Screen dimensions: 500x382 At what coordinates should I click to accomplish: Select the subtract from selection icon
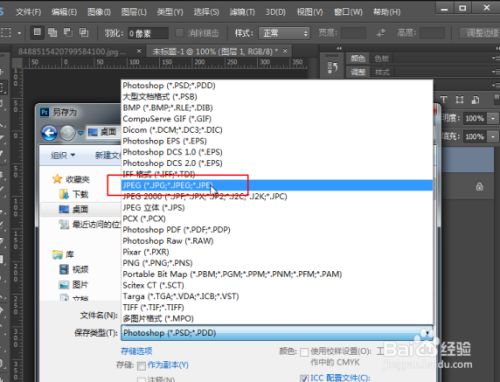68,32
